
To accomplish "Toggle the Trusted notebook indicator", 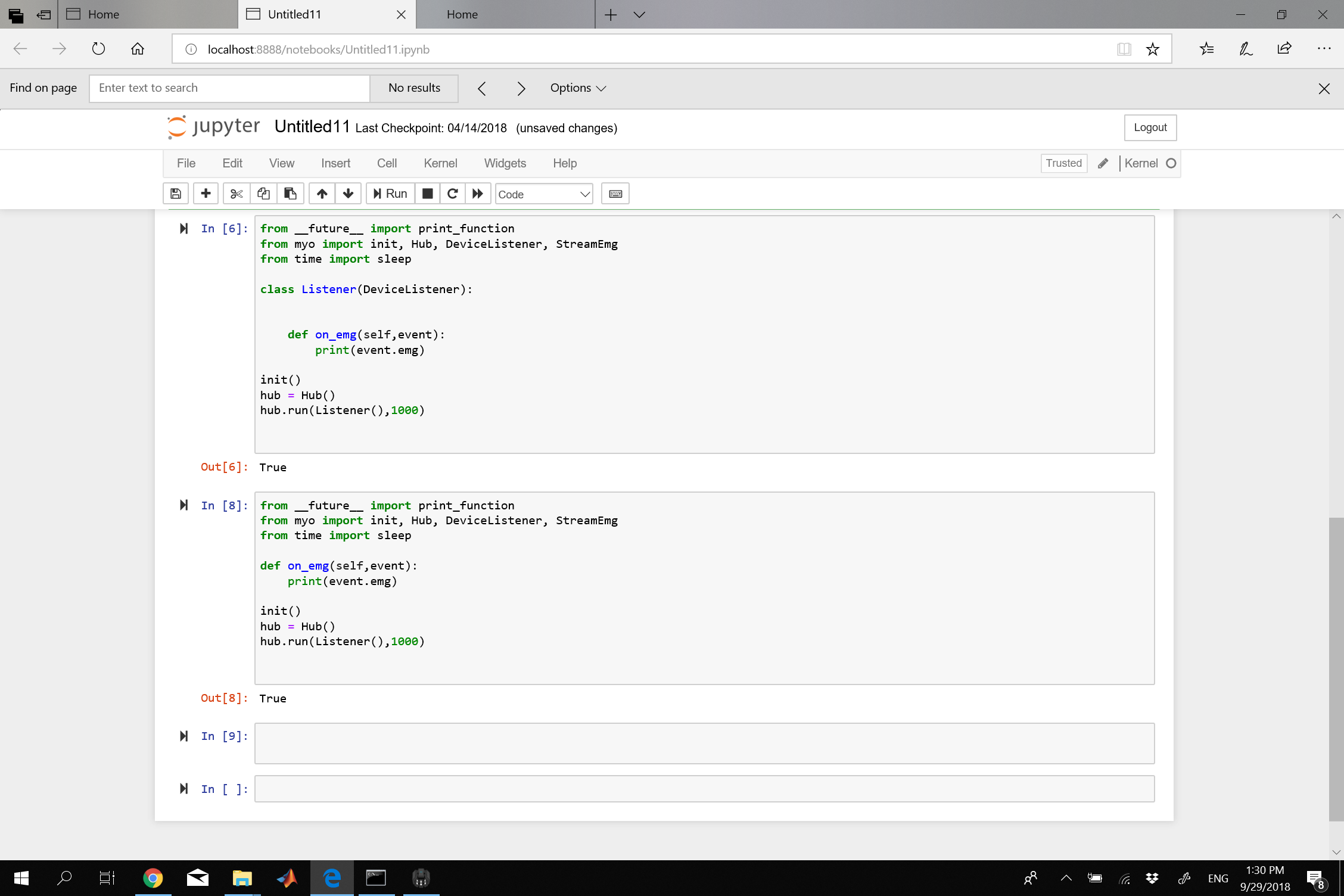I will coord(1063,163).
